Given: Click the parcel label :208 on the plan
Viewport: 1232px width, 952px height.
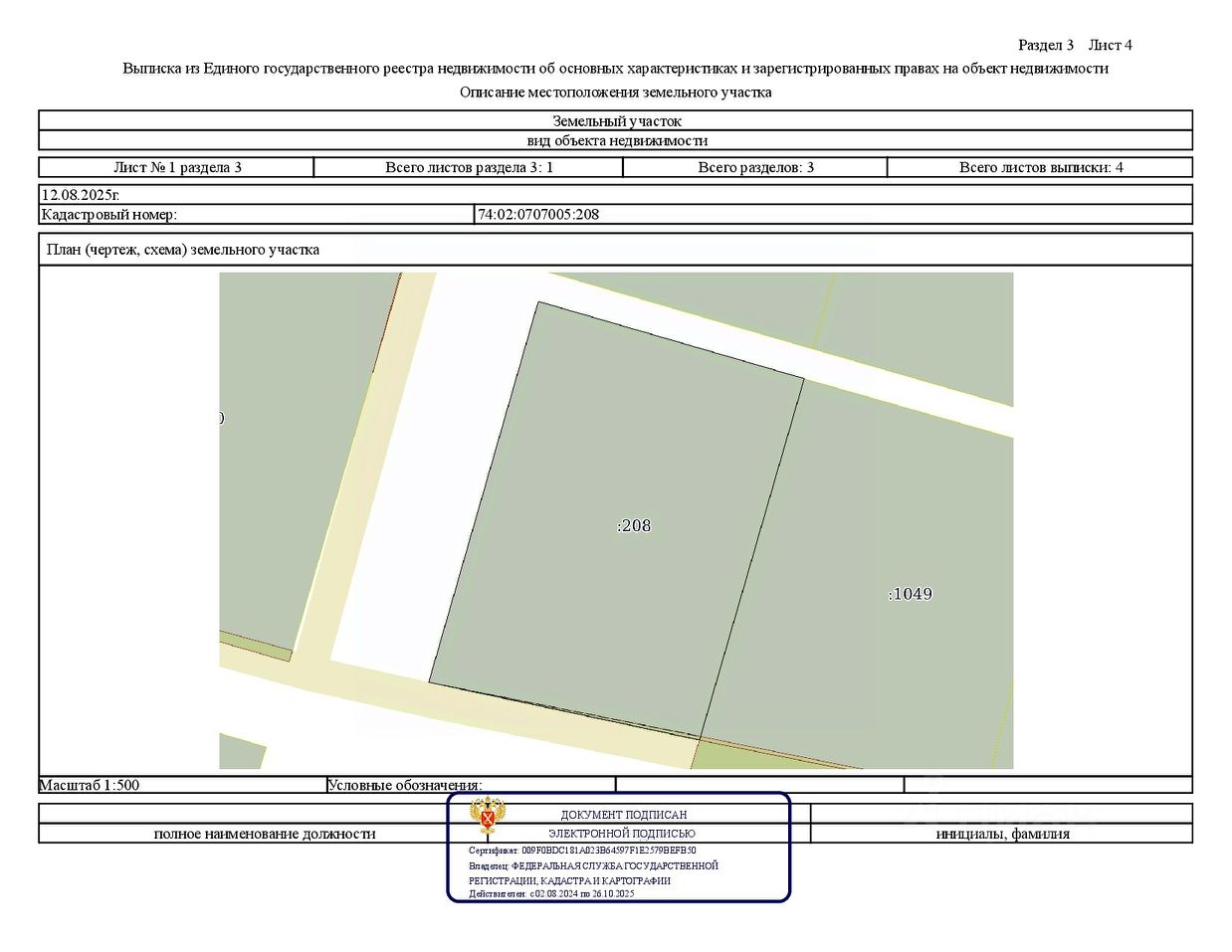Looking at the screenshot, I should point(634,525).
